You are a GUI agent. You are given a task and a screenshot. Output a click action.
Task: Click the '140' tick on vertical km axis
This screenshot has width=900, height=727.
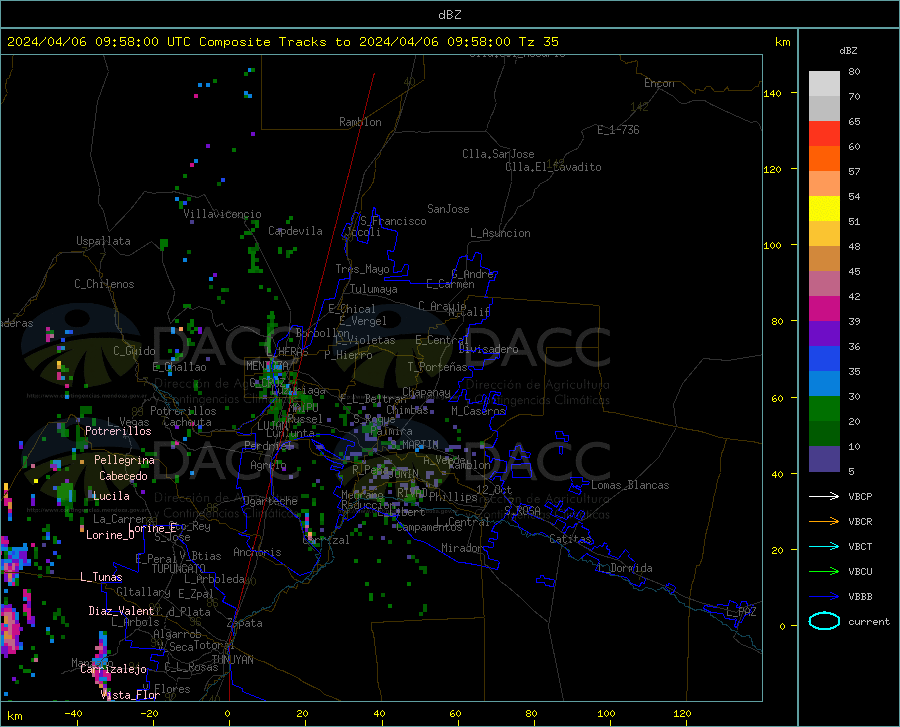[x=772, y=94]
